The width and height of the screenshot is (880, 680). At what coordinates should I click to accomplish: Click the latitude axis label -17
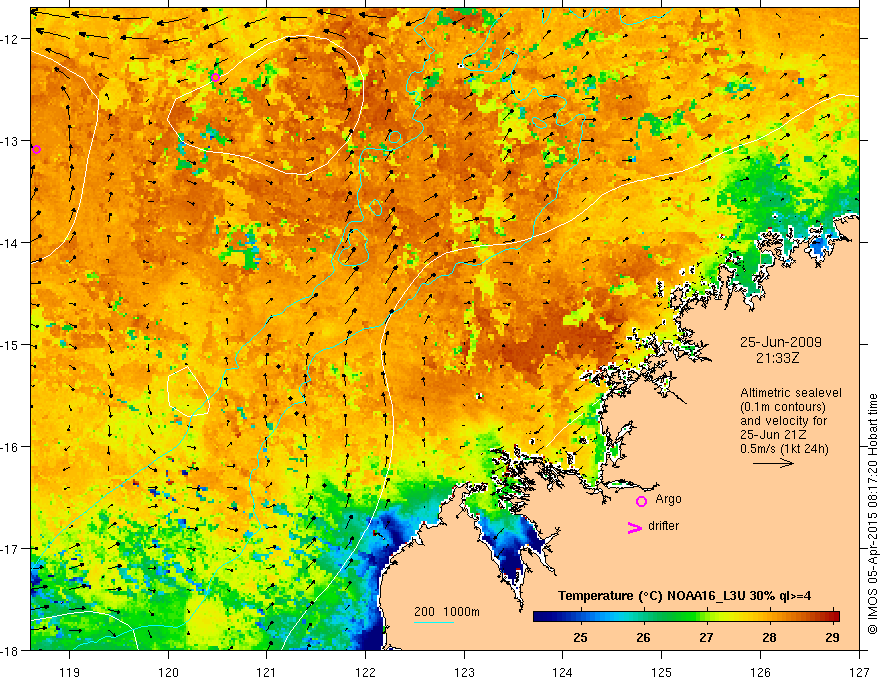[x=11, y=549]
